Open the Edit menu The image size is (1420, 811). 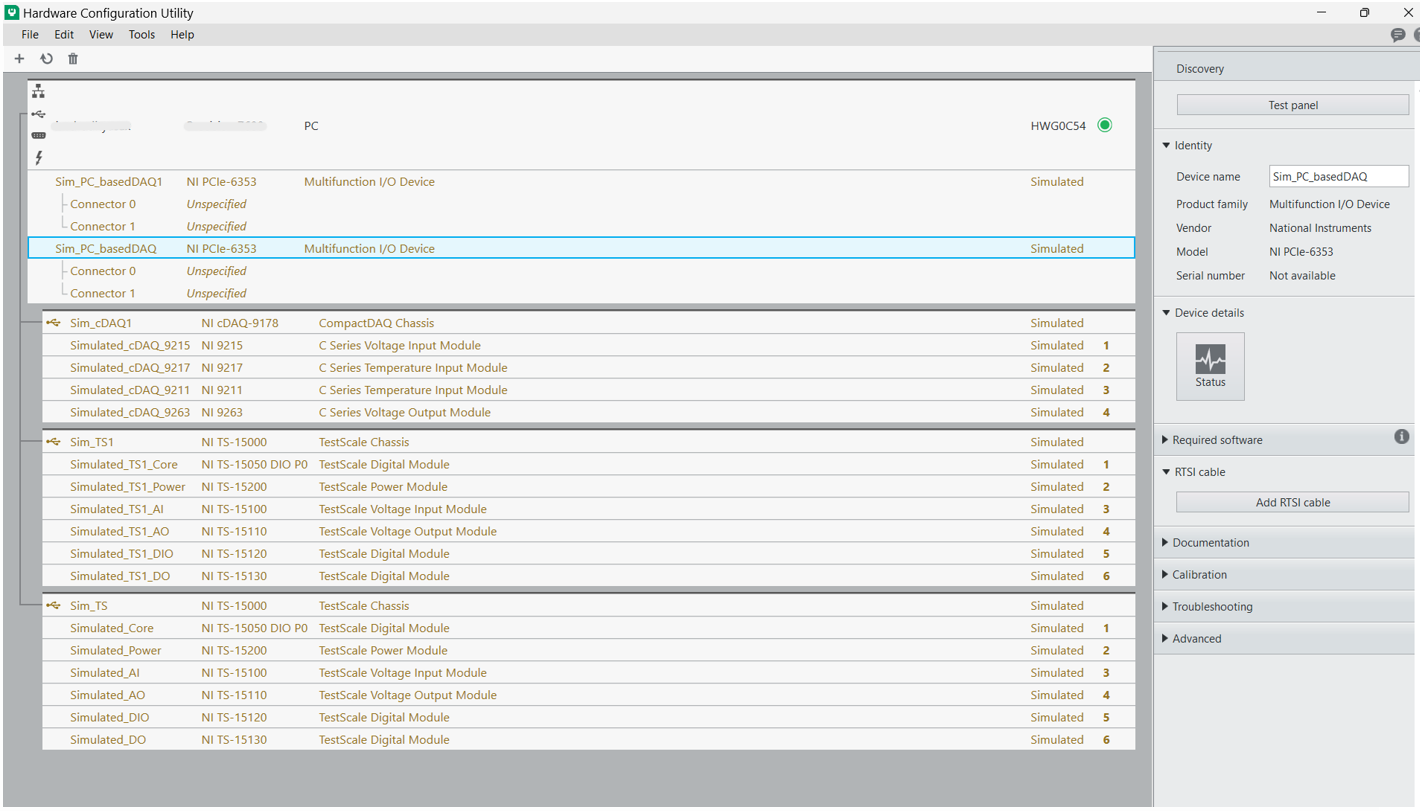click(64, 35)
